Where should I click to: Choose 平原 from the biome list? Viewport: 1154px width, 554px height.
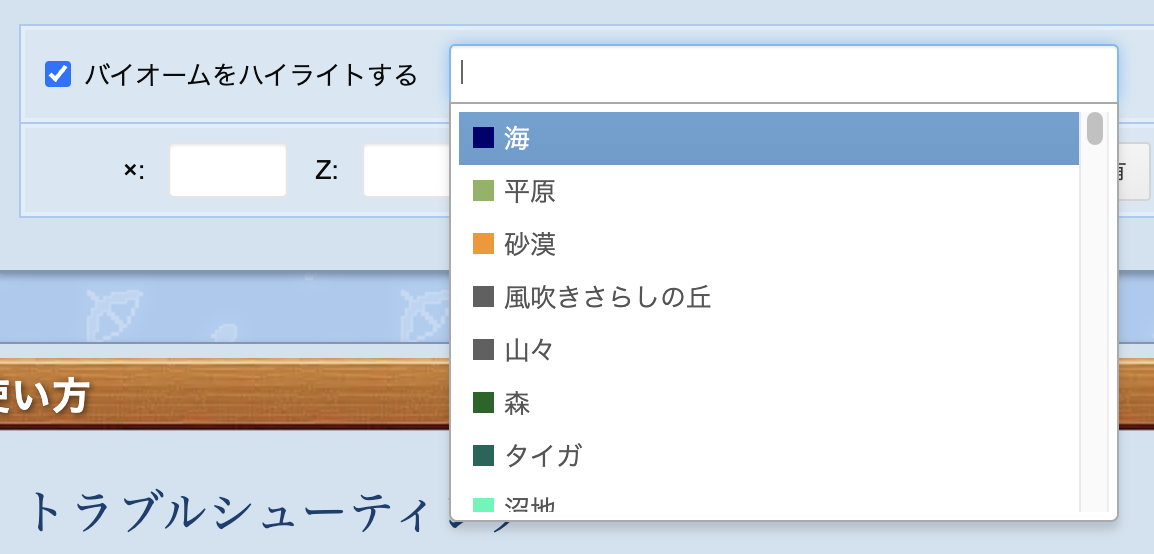click(530, 191)
